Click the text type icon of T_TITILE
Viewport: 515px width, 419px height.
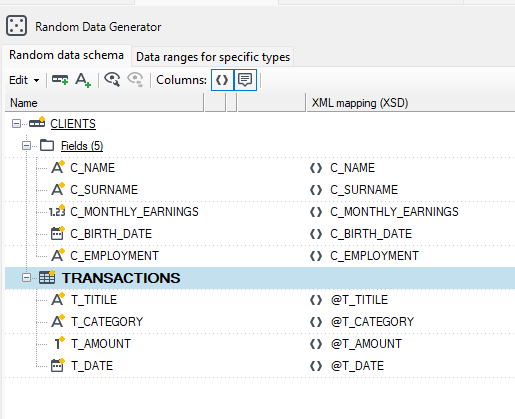tap(58, 299)
